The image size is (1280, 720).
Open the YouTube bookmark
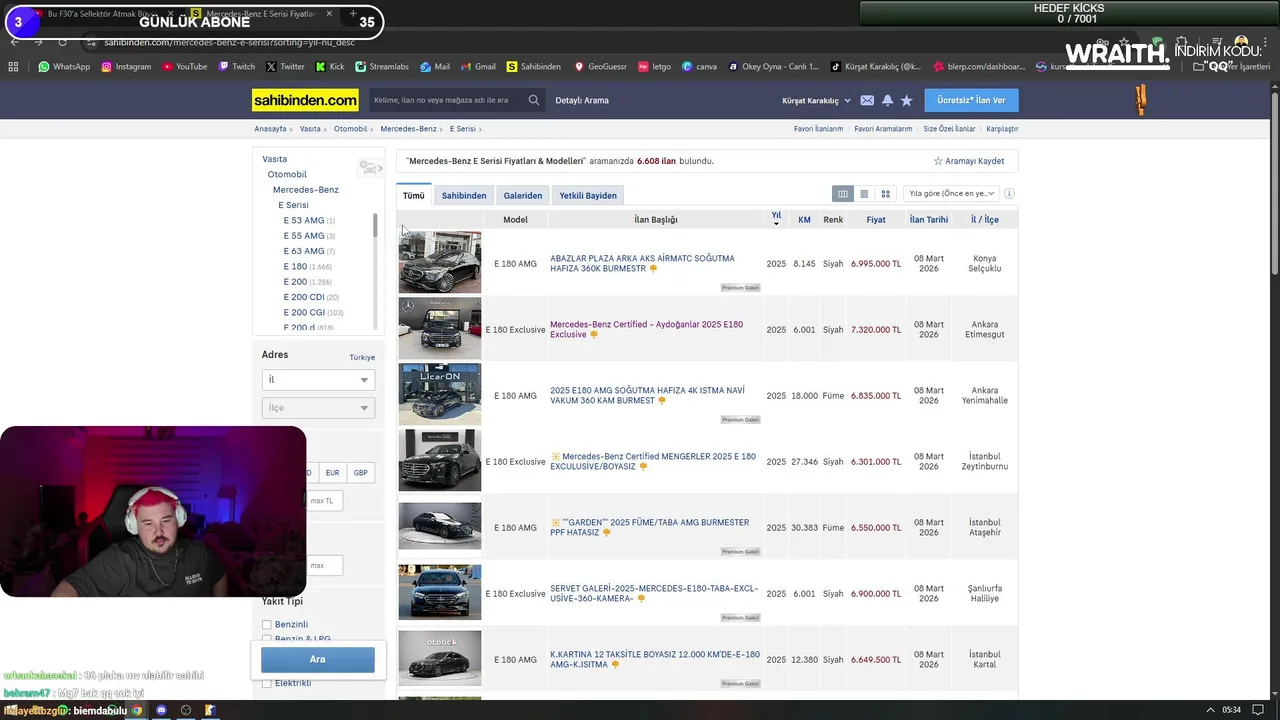[184, 67]
